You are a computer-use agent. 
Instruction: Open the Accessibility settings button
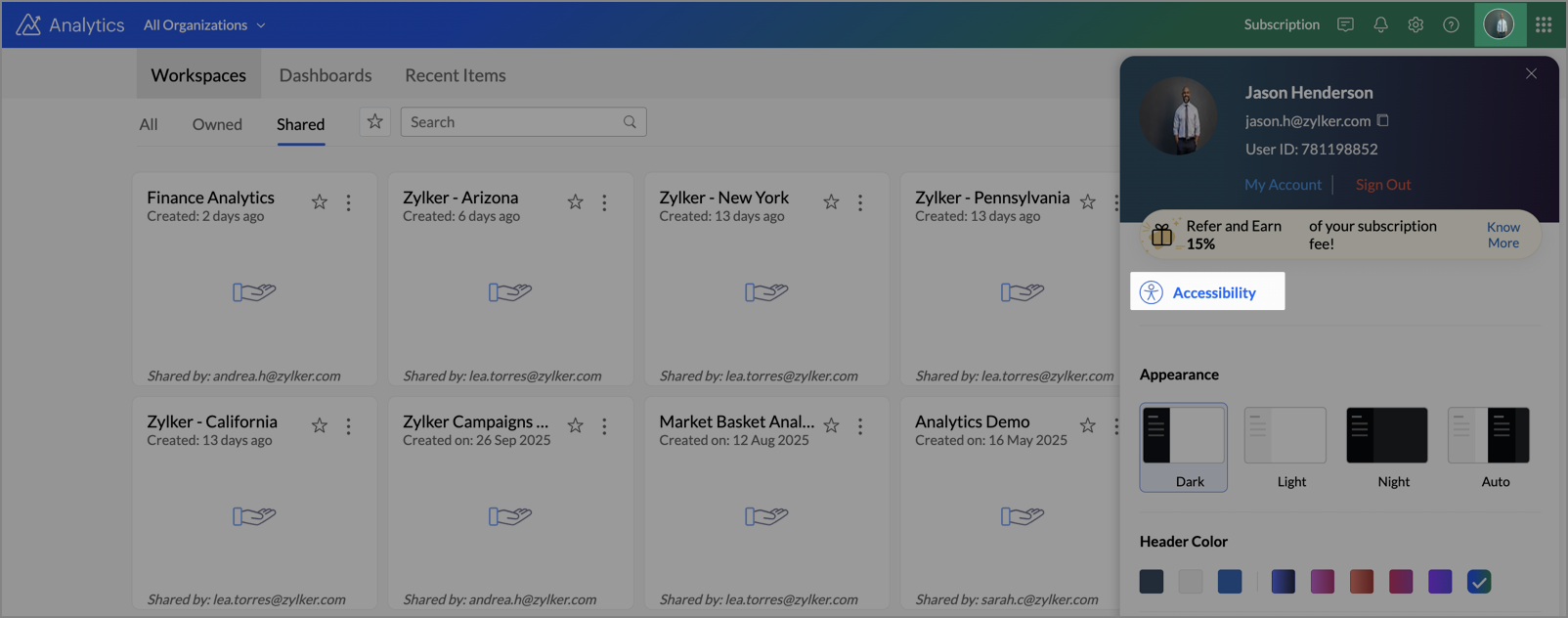1206,292
